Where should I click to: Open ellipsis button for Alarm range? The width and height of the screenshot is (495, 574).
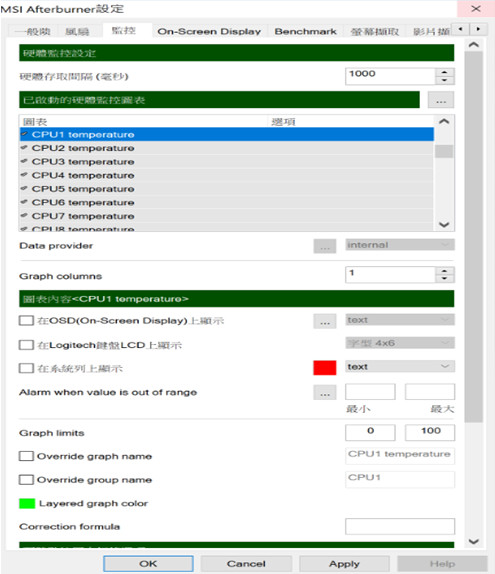(x=325, y=392)
